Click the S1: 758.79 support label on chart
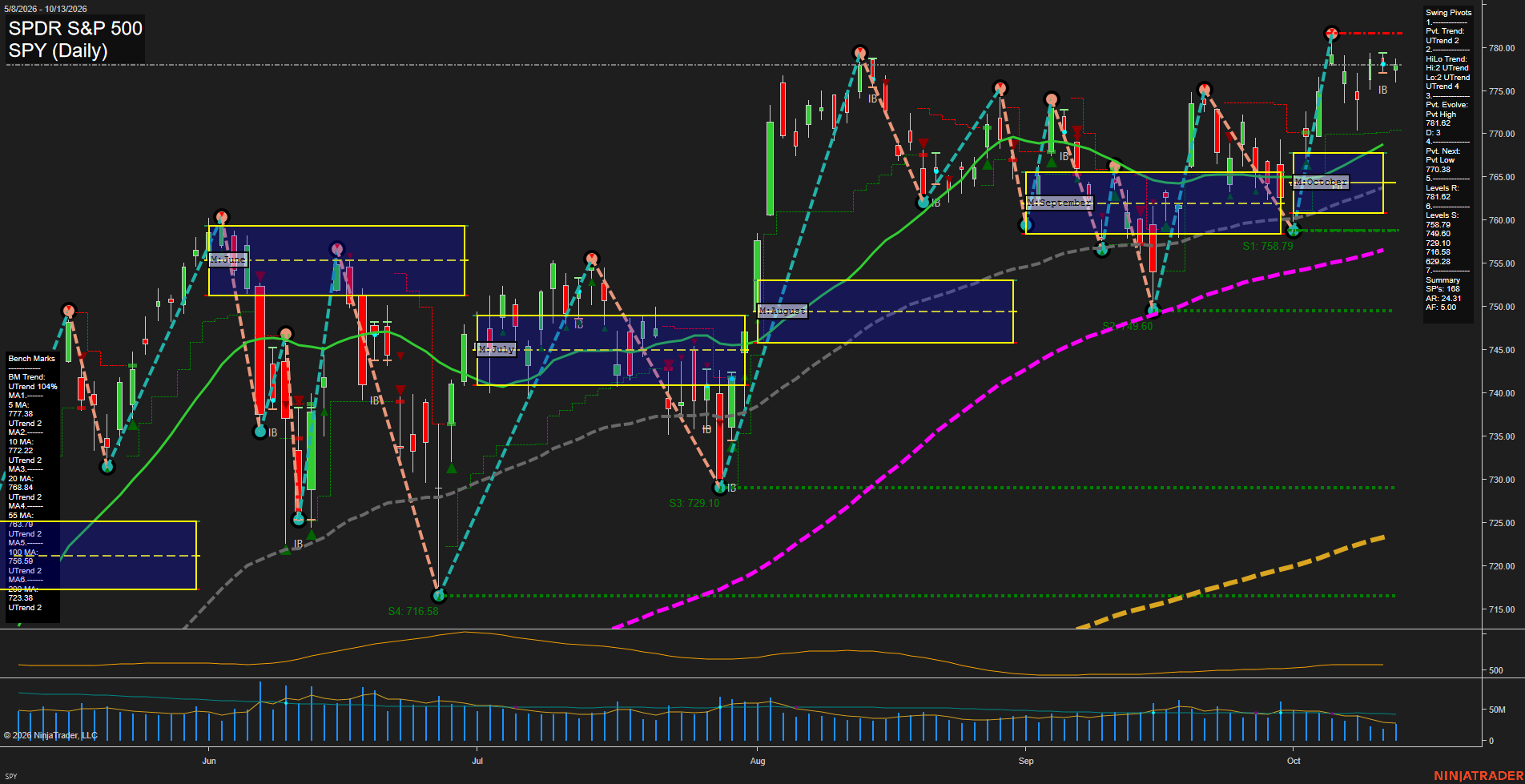 tap(1268, 246)
